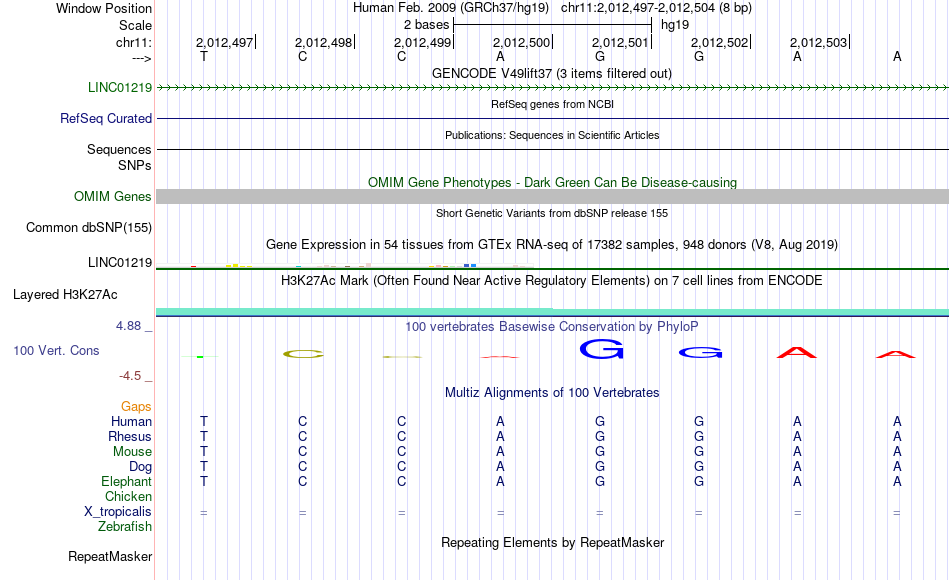Click the green LINC01219 GENCODE track label
Screen dimensions: 950x580
[119, 87]
